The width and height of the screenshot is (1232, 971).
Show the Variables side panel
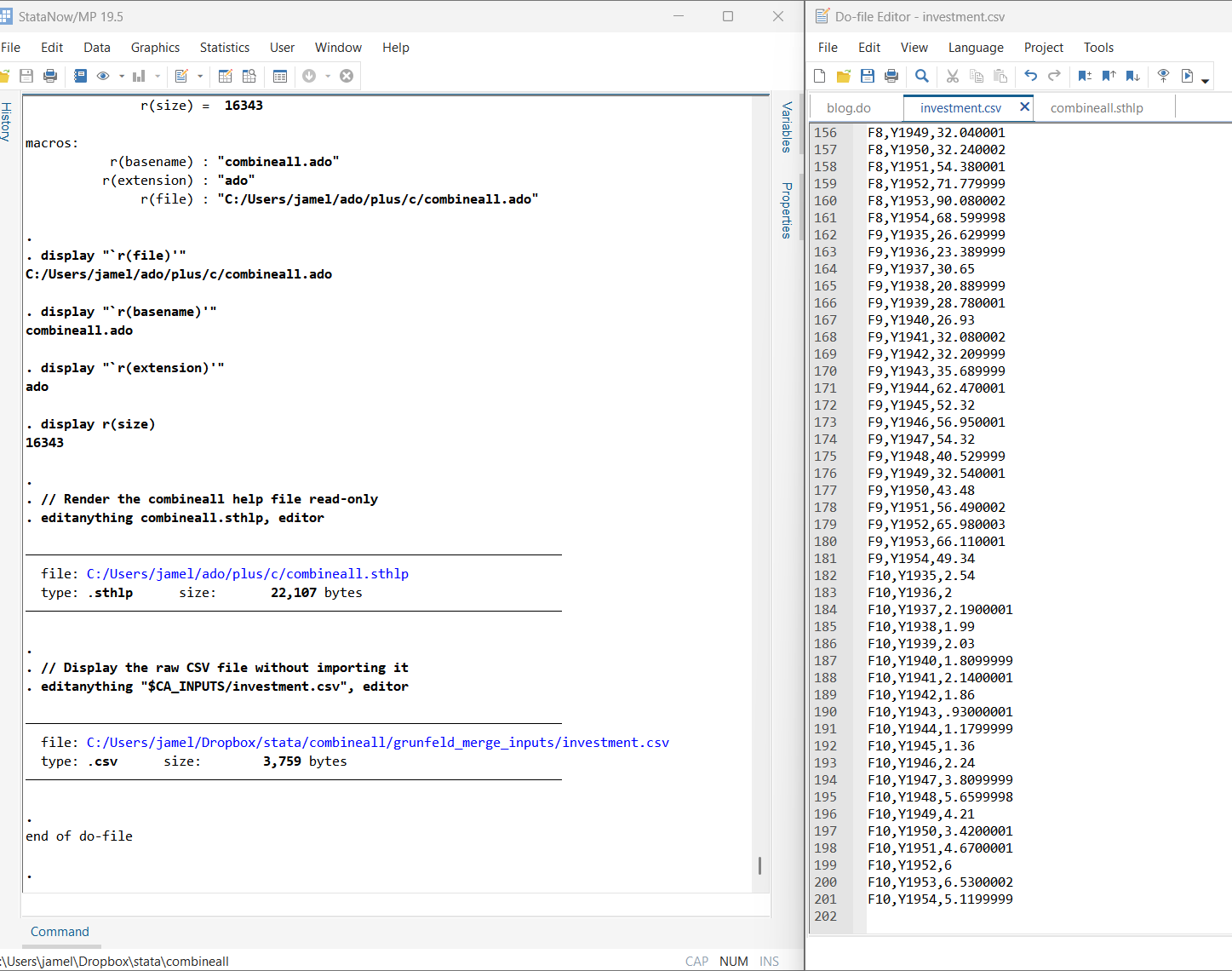pyautogui.click(x=787, y=127)
